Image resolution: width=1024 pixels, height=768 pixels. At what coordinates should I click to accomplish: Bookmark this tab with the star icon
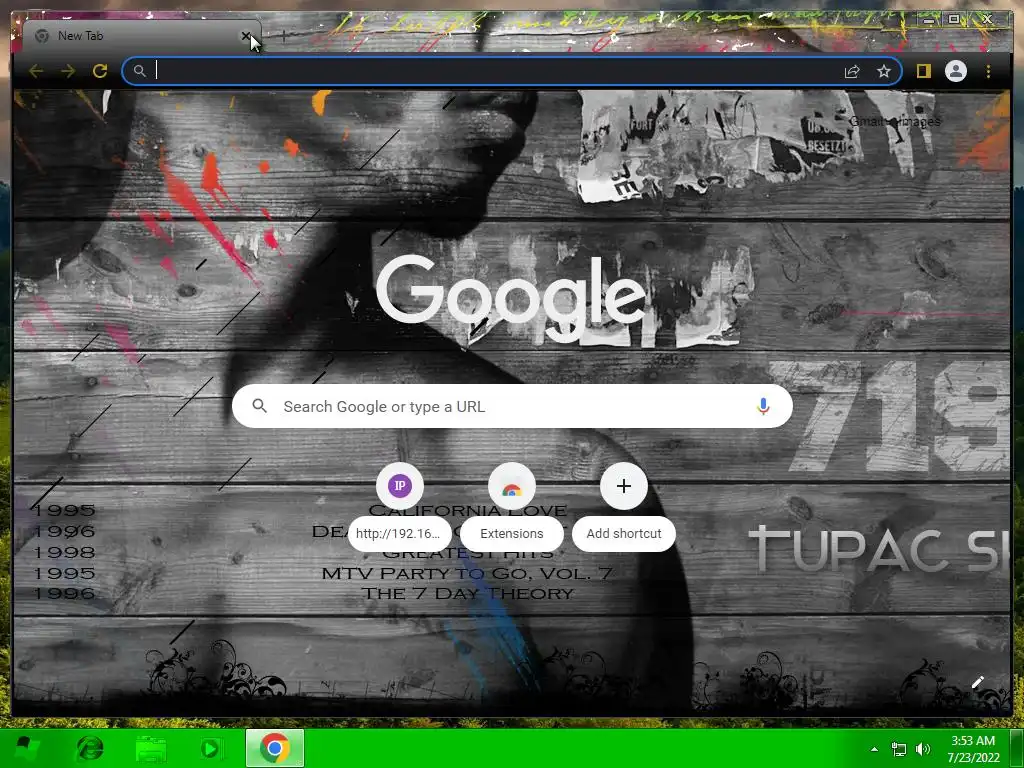(884, 71)
